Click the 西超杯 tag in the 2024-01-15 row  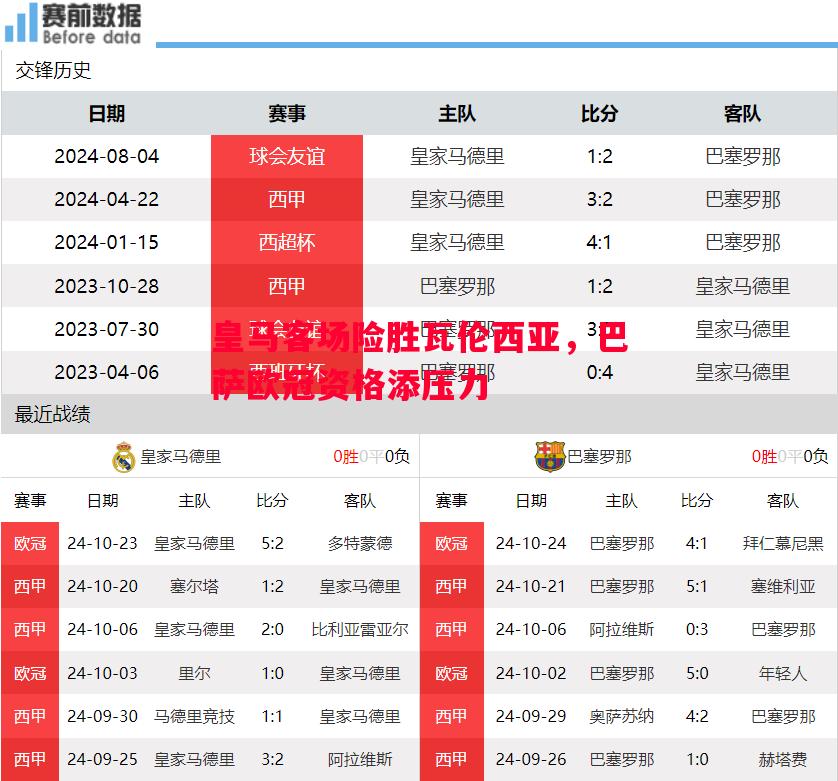pyautogui.click(x=286, y=242)
